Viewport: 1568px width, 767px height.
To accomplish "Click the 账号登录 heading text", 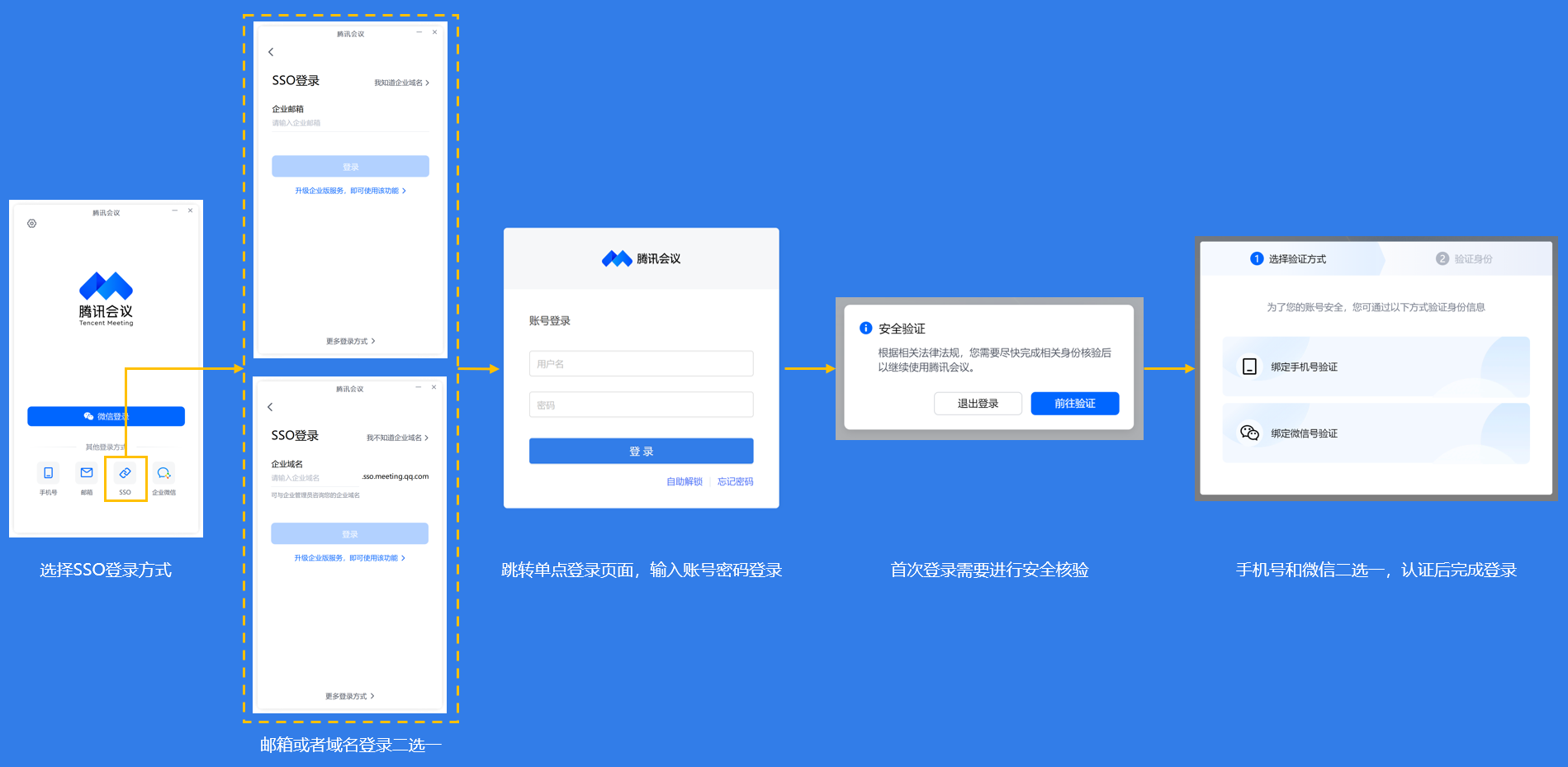I will point(550,321).
